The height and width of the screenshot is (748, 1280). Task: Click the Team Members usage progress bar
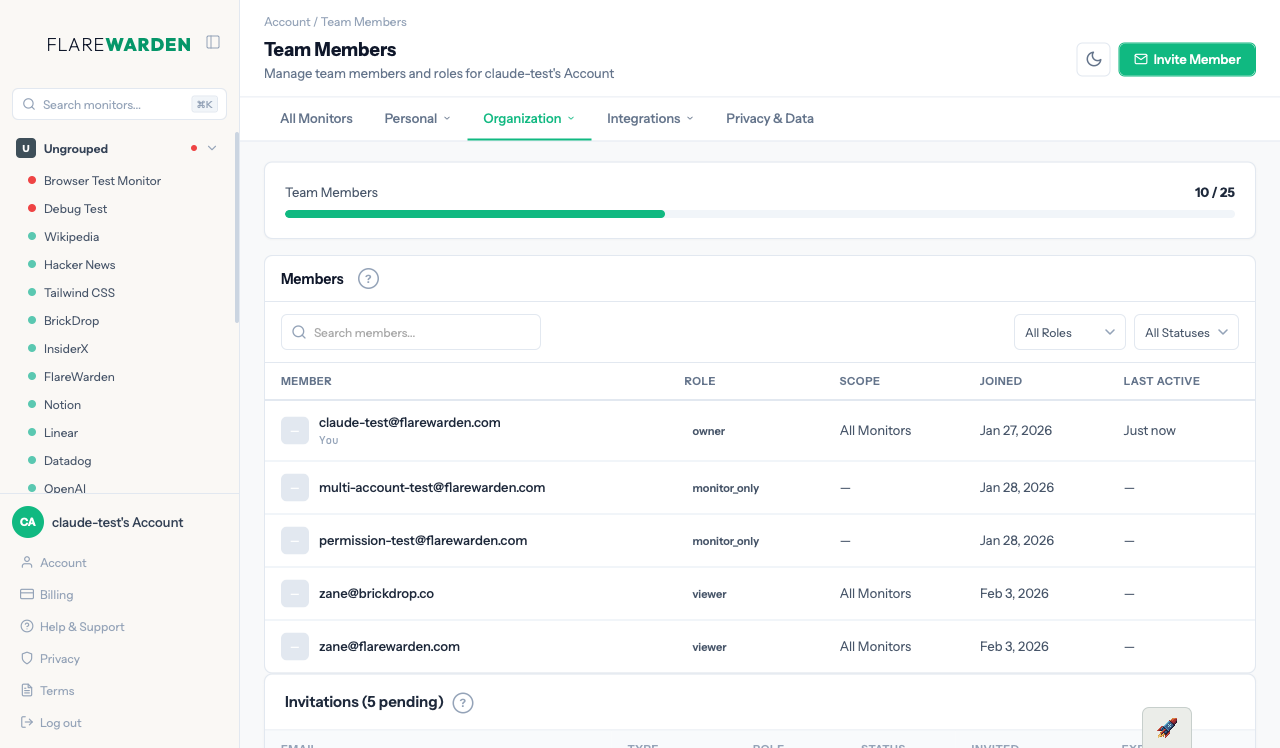tap(759, 214)
